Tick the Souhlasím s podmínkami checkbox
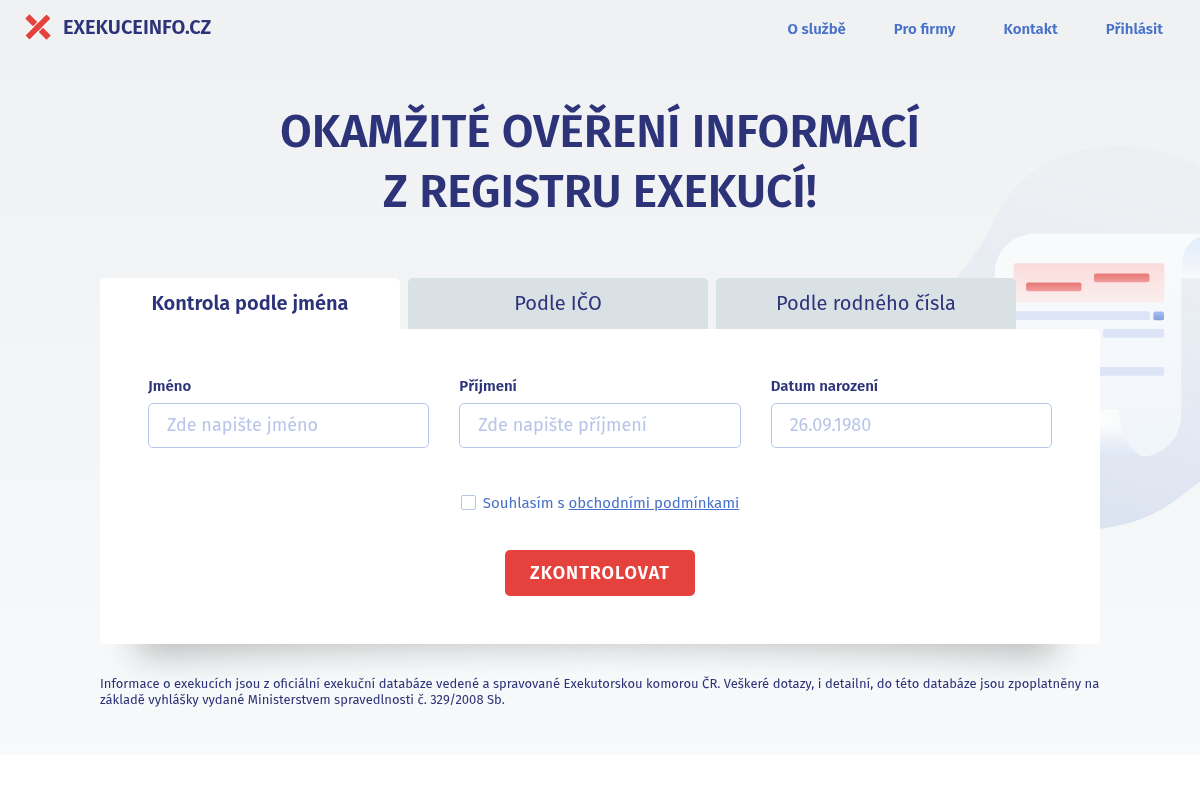The image size is (1200, 800). point(468,502)
